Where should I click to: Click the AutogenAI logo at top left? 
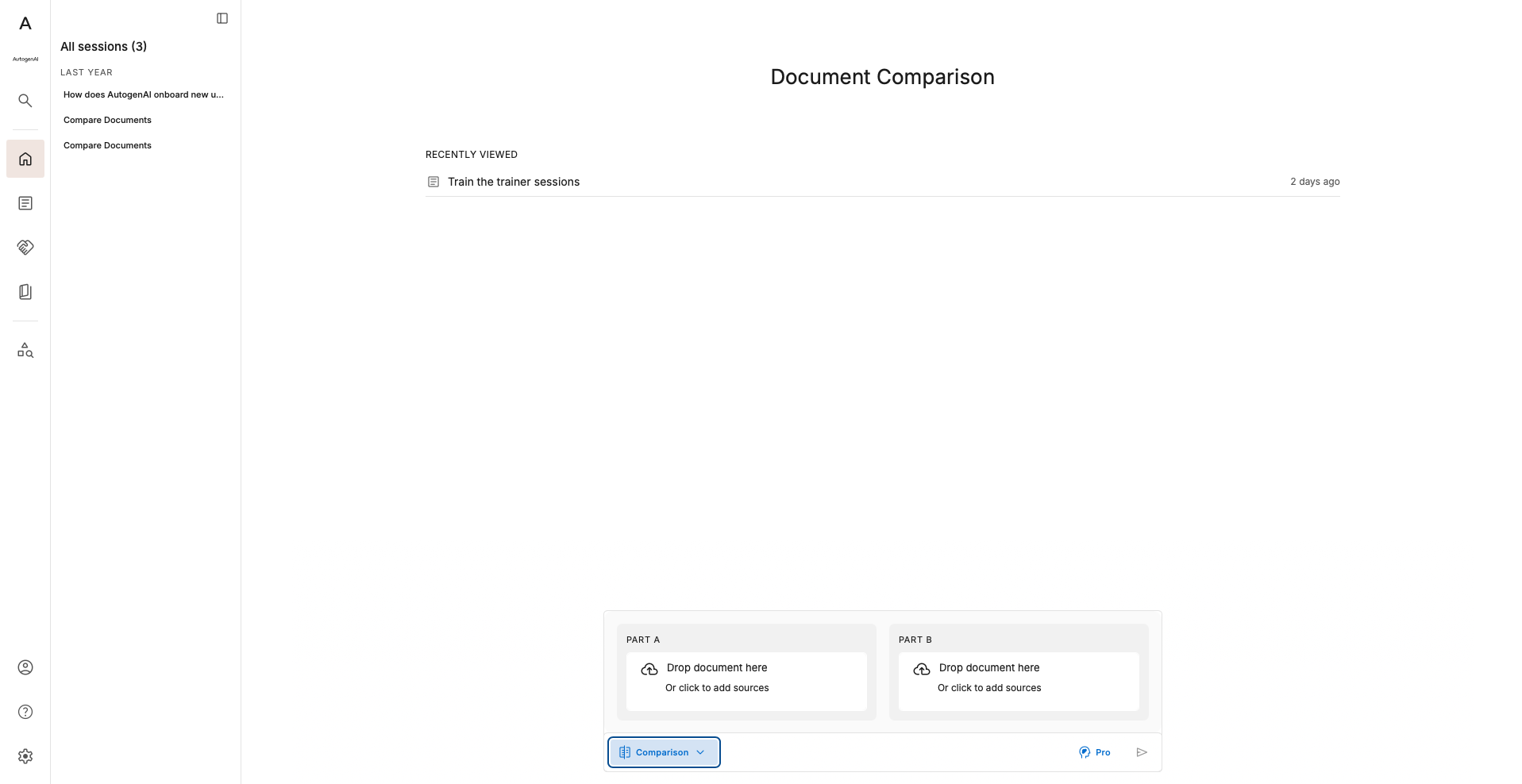[x=25, y=24]
